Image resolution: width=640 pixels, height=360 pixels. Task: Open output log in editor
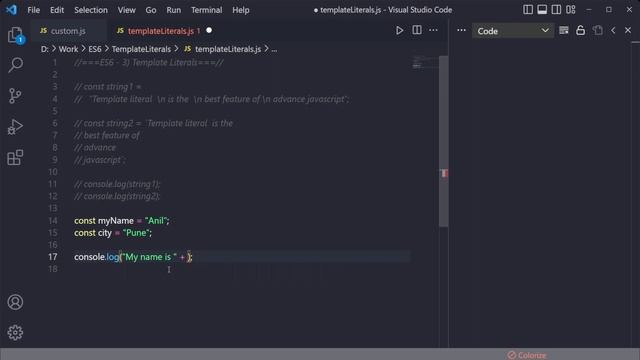click(x=598, y=31)
